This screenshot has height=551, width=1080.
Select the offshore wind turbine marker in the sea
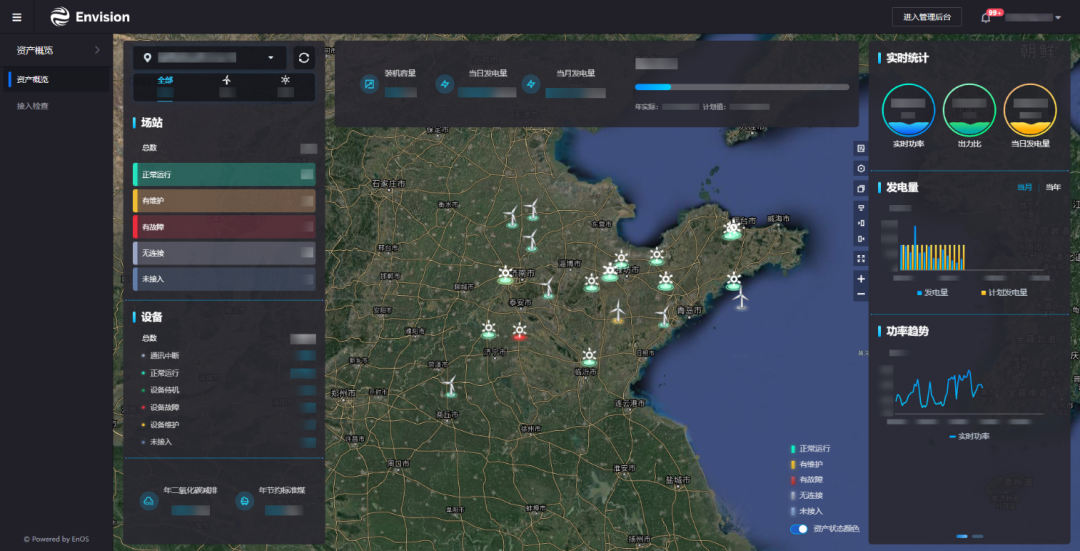(741, 298)
